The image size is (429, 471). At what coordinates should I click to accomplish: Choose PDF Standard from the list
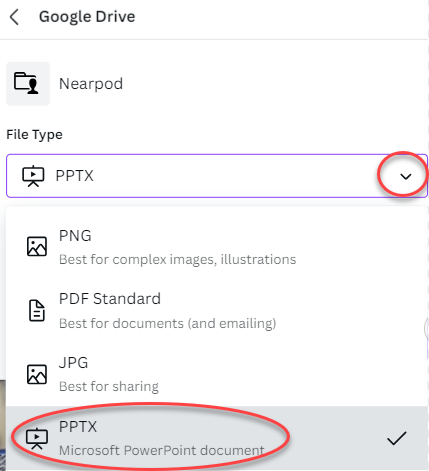[217, 311]
